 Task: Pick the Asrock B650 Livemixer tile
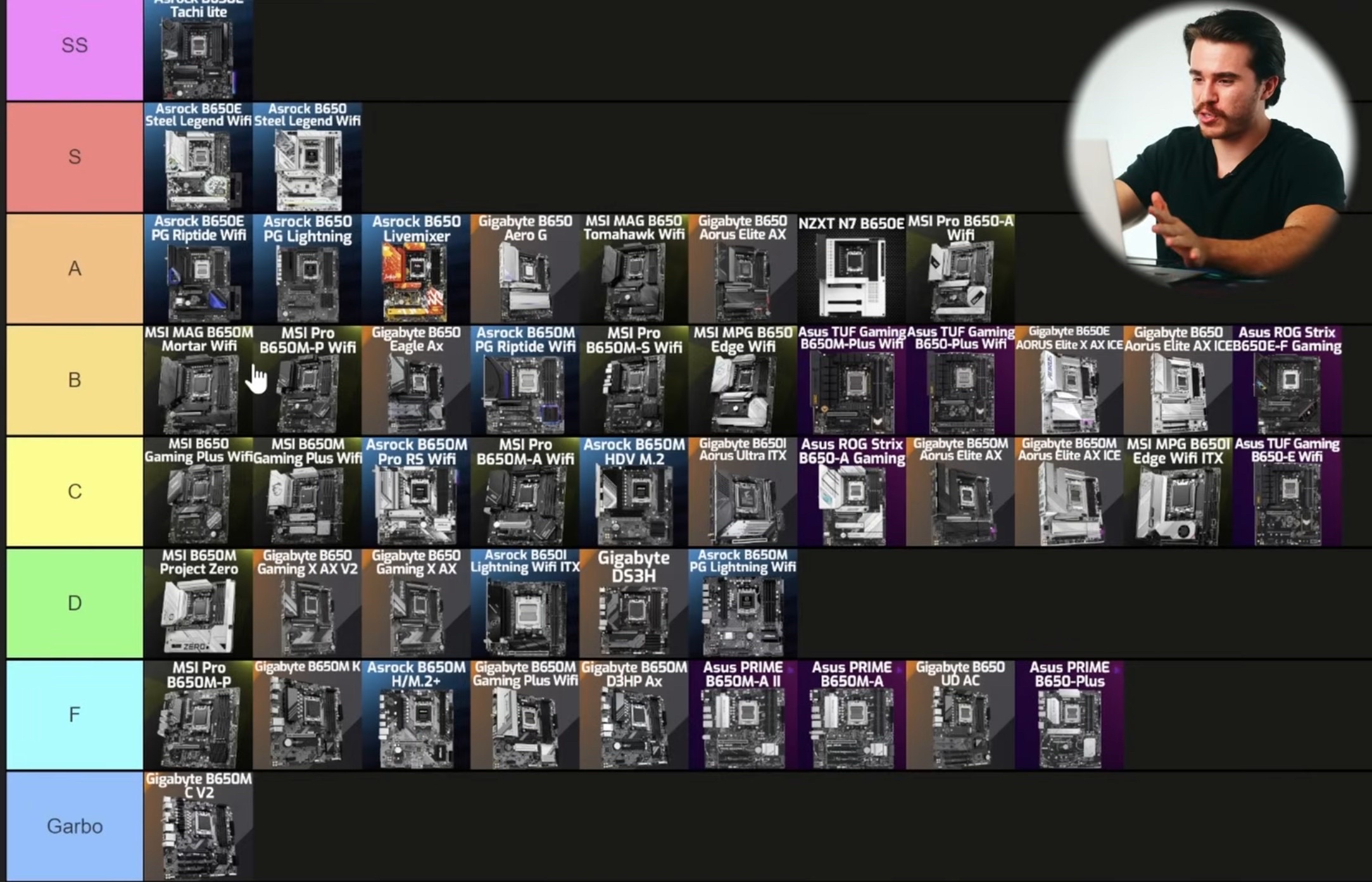click(x=416, y=268)
